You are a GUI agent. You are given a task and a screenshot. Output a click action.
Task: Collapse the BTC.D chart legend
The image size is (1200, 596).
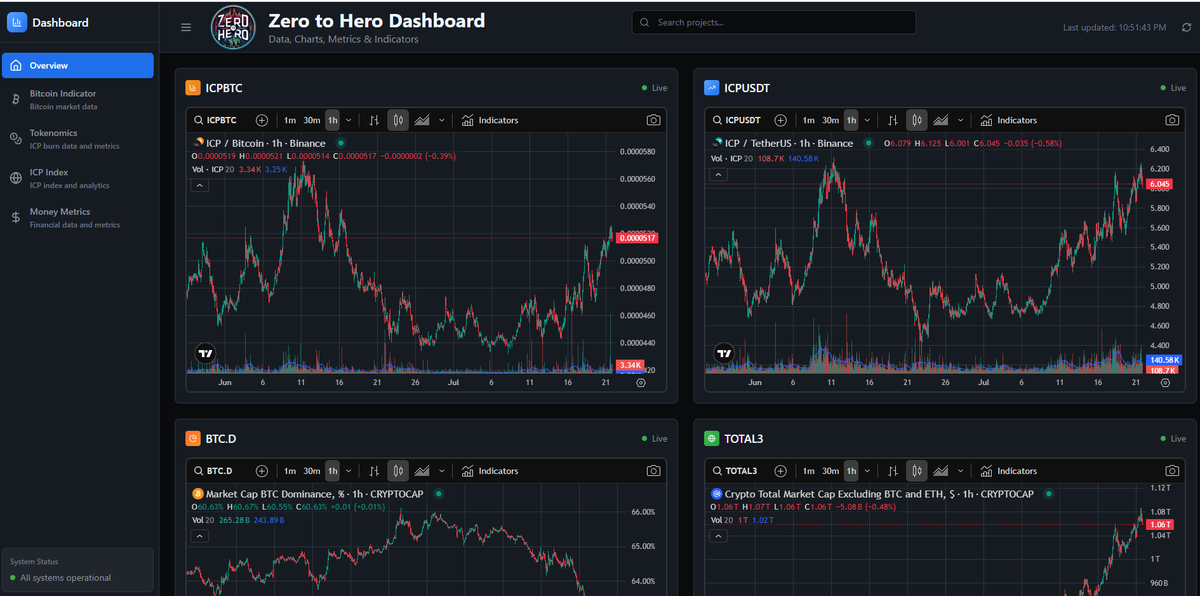[x=199, y=536]
